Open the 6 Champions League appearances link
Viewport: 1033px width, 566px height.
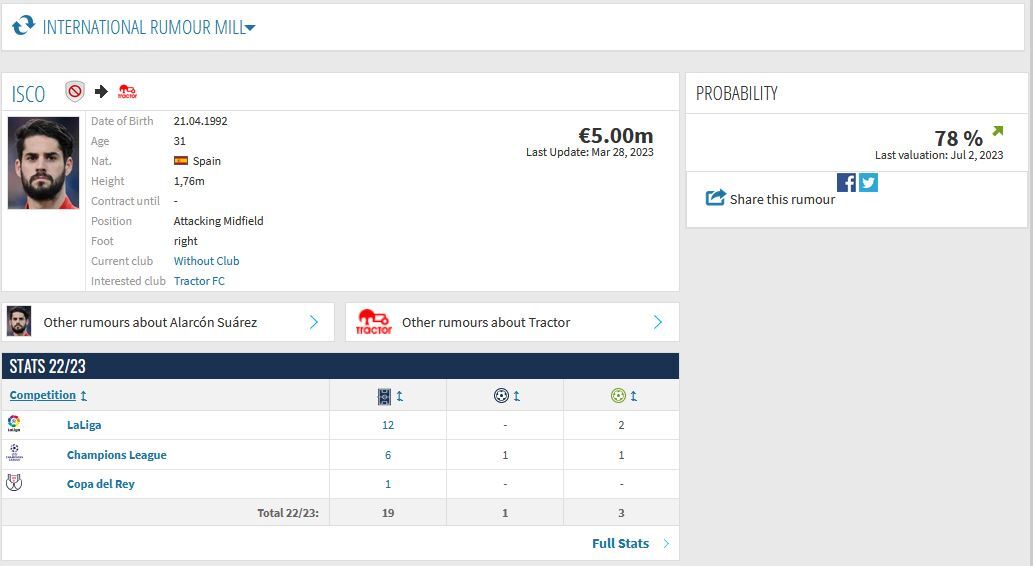point(388,455)
